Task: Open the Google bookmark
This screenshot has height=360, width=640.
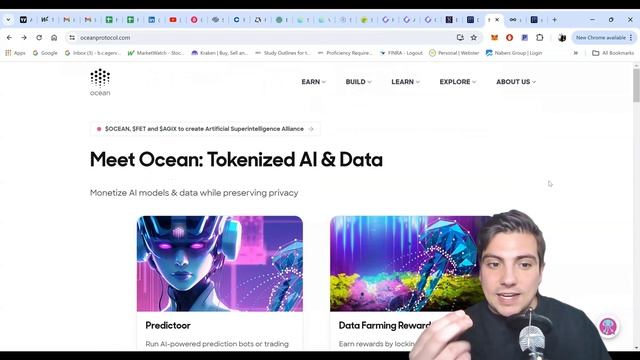Action: (x=45, y=53)
